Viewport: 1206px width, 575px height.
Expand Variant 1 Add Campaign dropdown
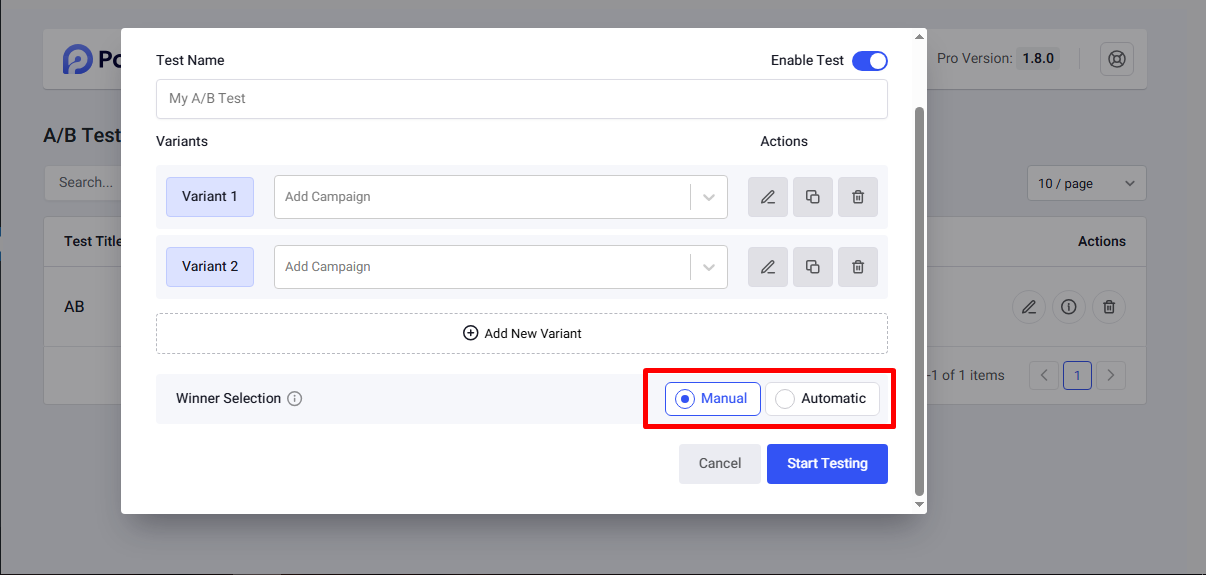(x=709, y=197)
